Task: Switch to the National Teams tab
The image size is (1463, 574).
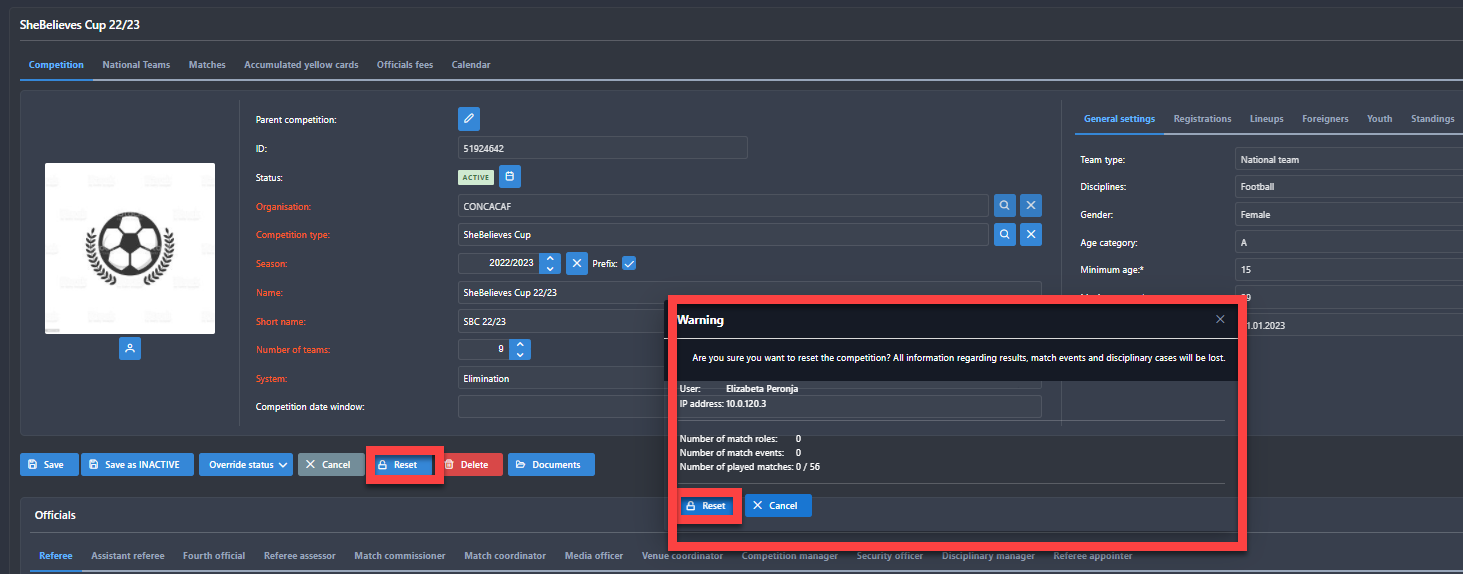Action: pos(136,65)
